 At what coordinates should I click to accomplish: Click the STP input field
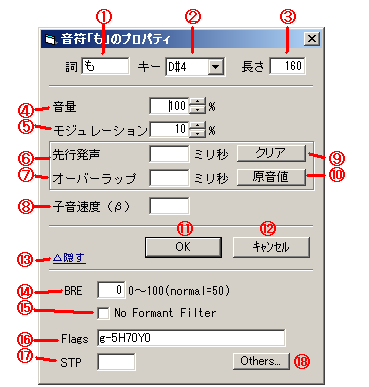pos(116,362)
